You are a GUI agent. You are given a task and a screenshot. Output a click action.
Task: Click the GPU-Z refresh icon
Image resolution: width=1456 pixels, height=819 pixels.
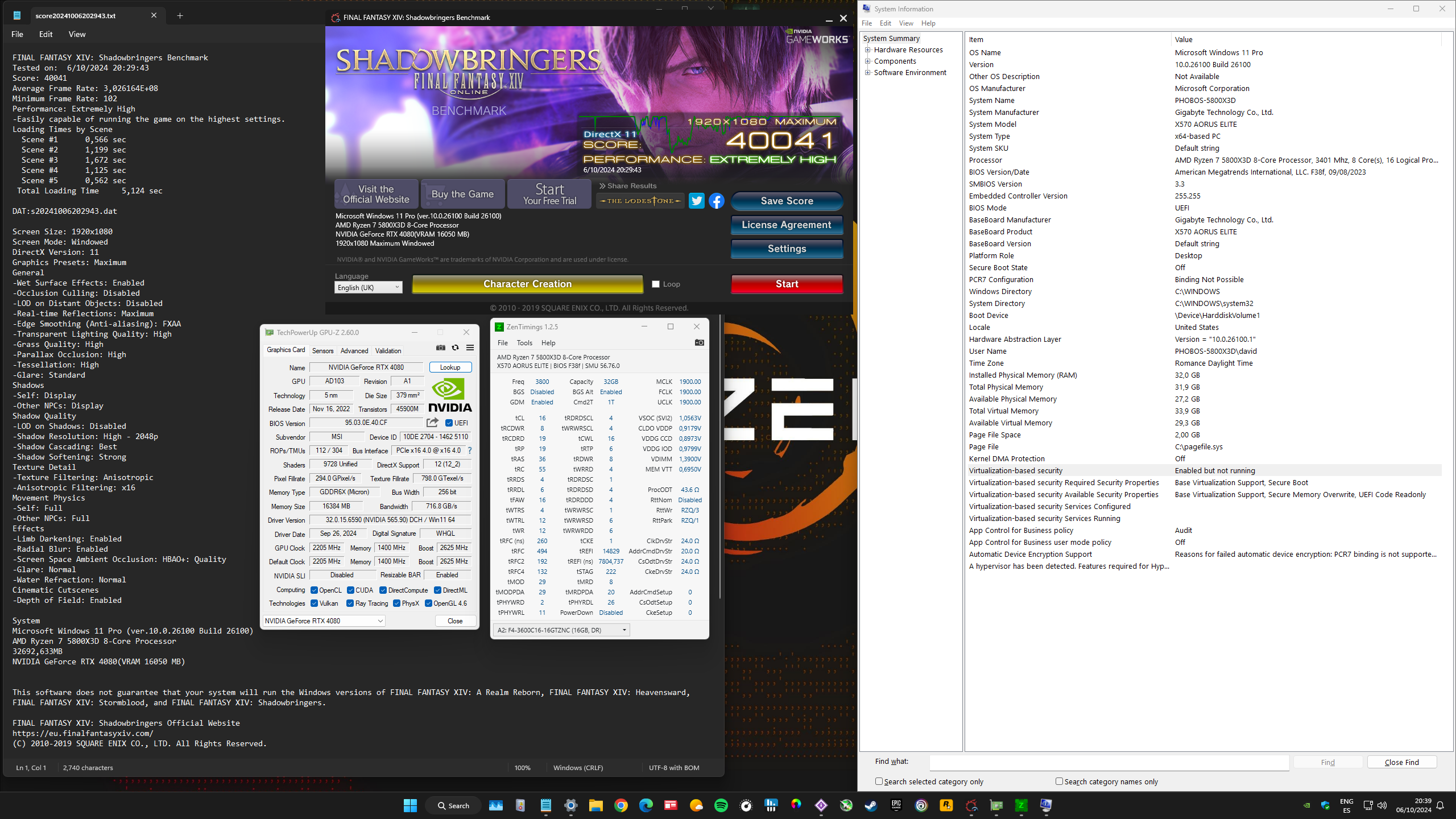[455, 348]
